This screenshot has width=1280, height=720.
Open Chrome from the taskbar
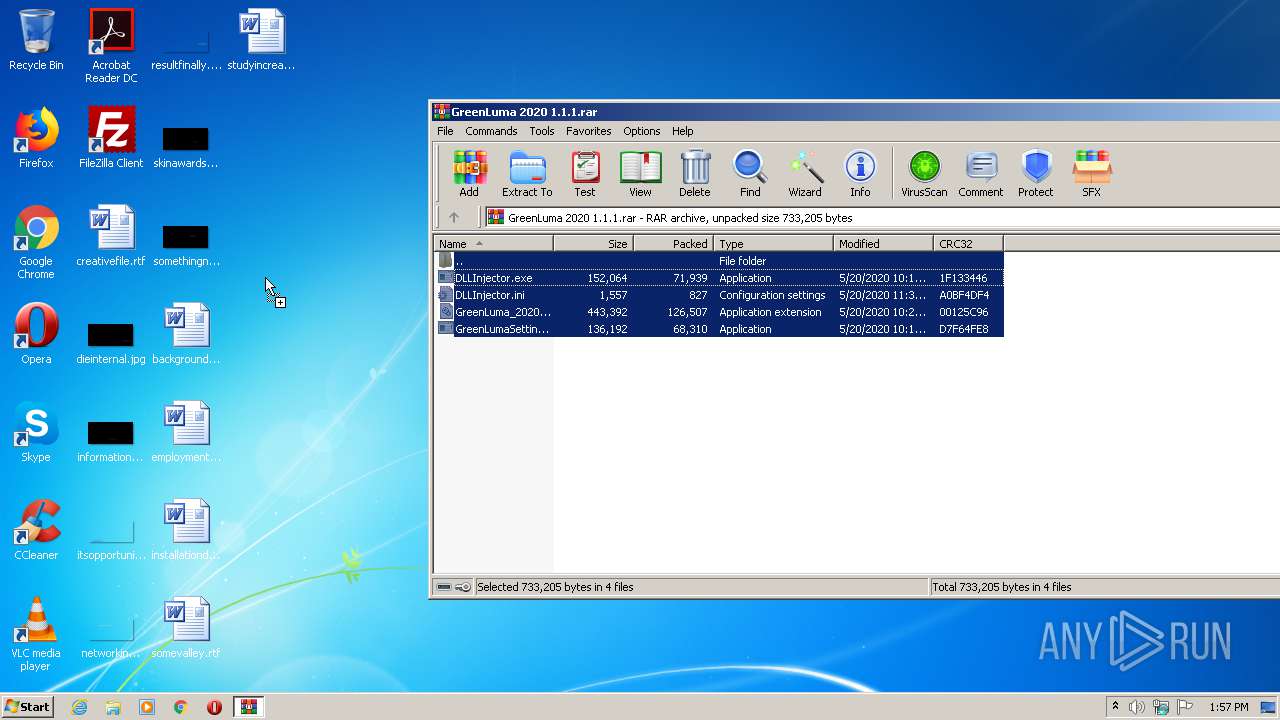181,707
